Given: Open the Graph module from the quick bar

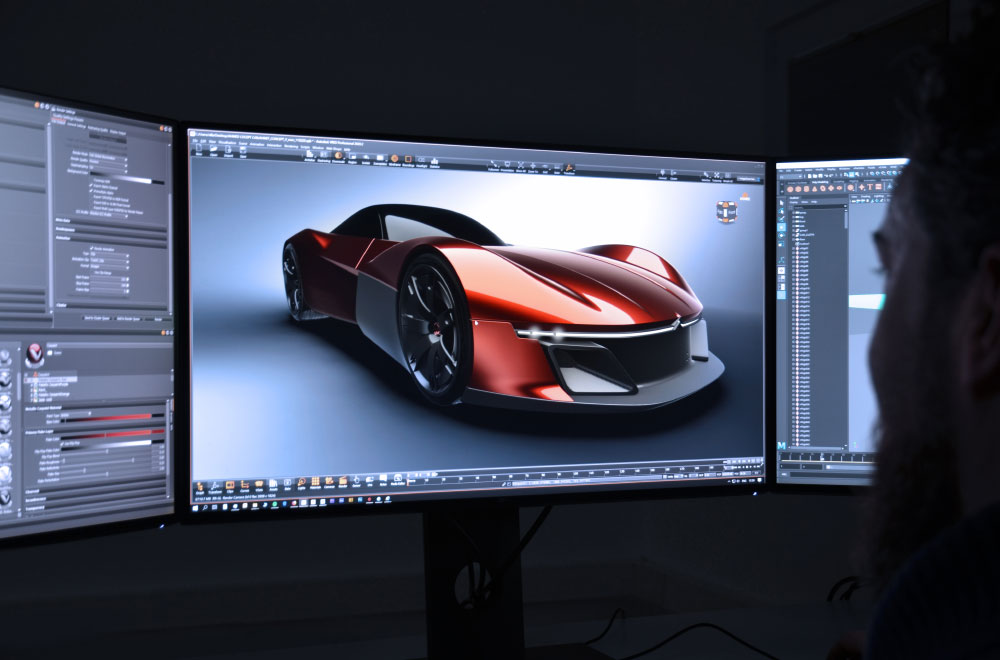Looking at the screenshot, I should 200,485.
